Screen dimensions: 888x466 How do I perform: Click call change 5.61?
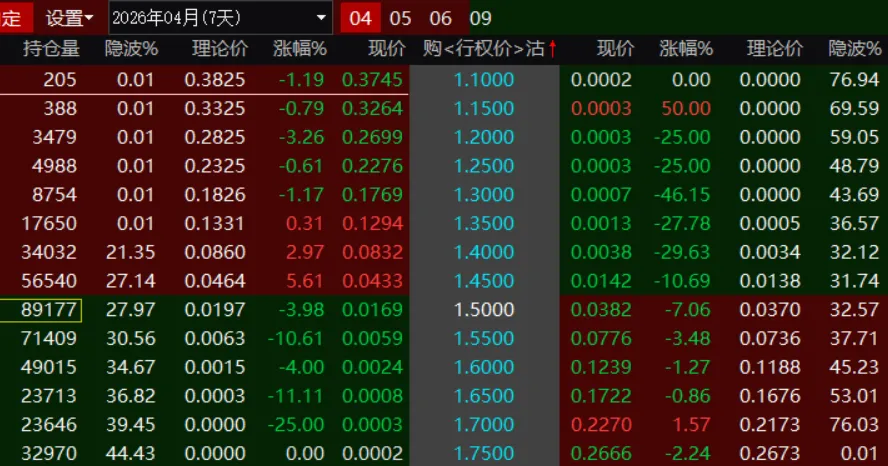pos(305,281)
